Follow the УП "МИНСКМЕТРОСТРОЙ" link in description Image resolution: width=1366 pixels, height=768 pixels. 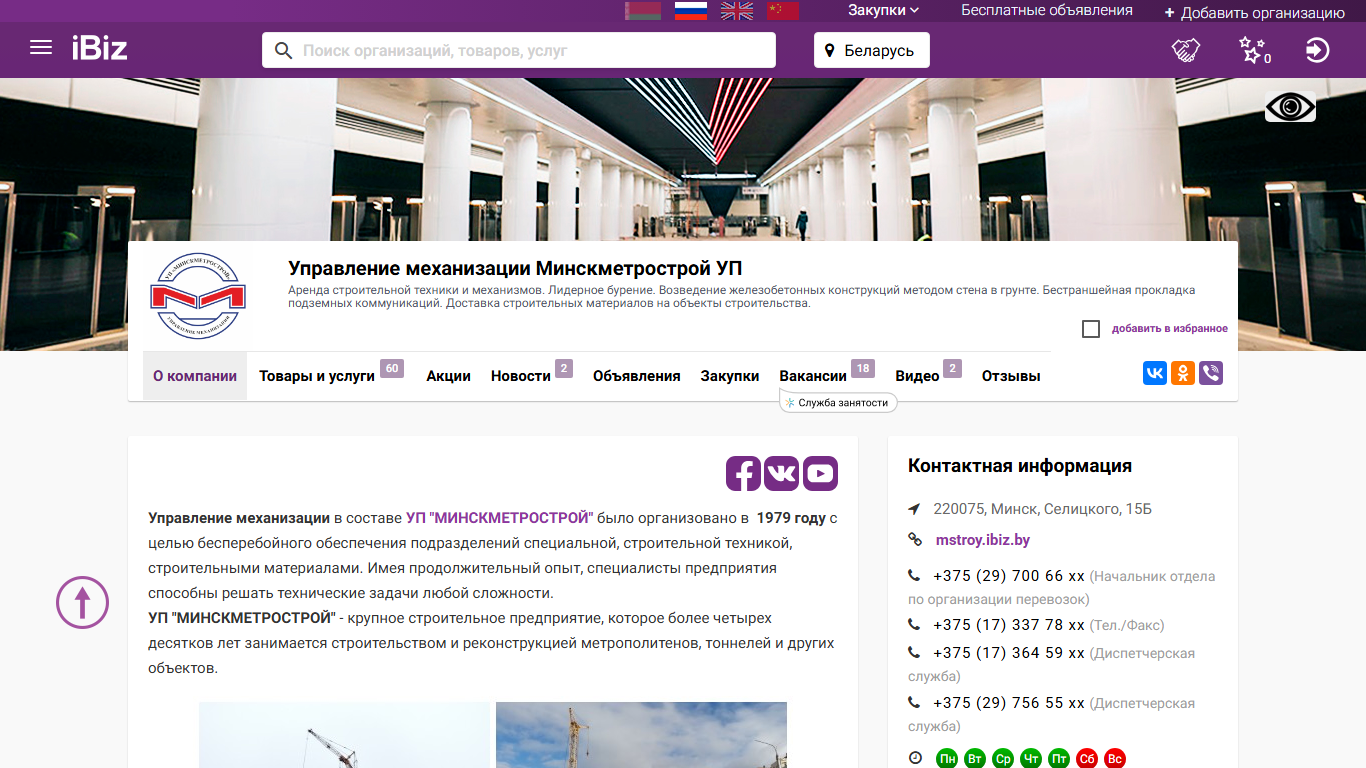(x=499, y=518)
